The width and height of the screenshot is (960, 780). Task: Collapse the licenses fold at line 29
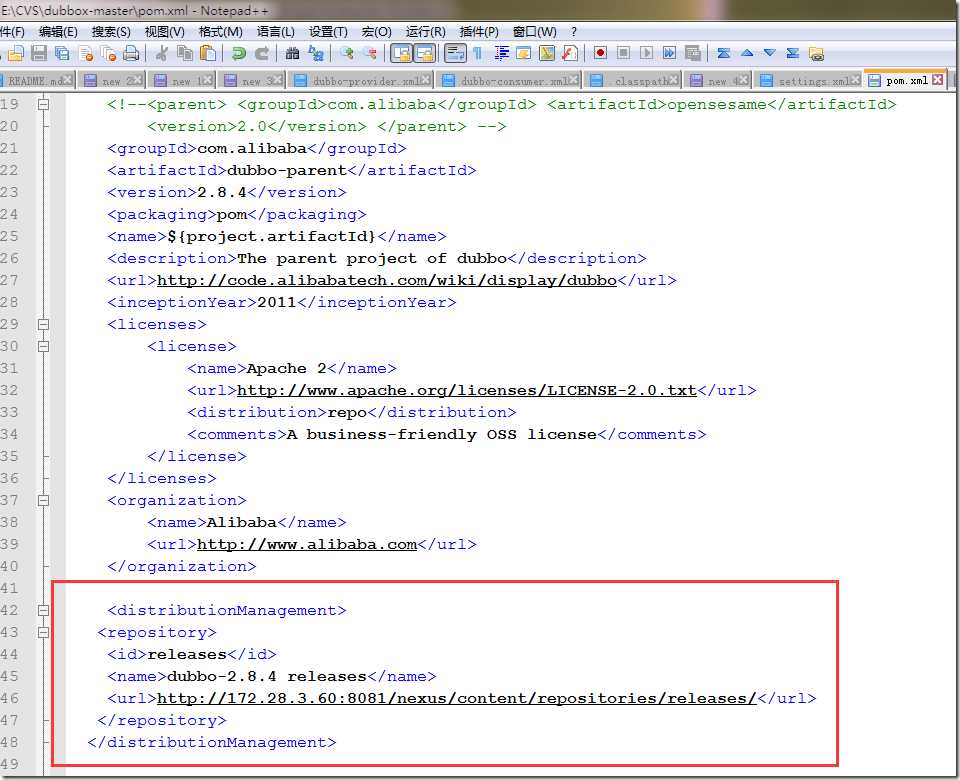click(43, 324)
